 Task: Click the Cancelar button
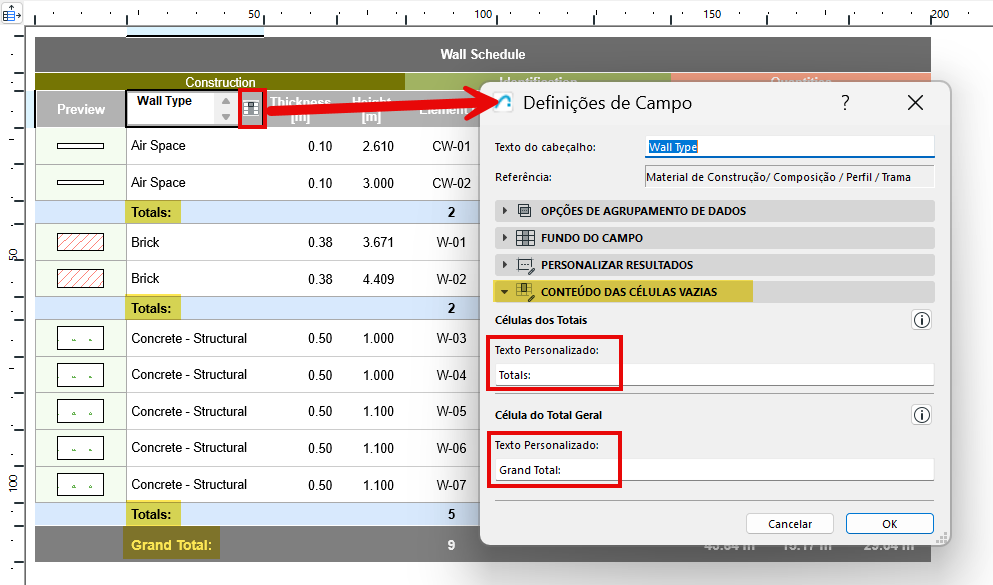tap(790, 524)
